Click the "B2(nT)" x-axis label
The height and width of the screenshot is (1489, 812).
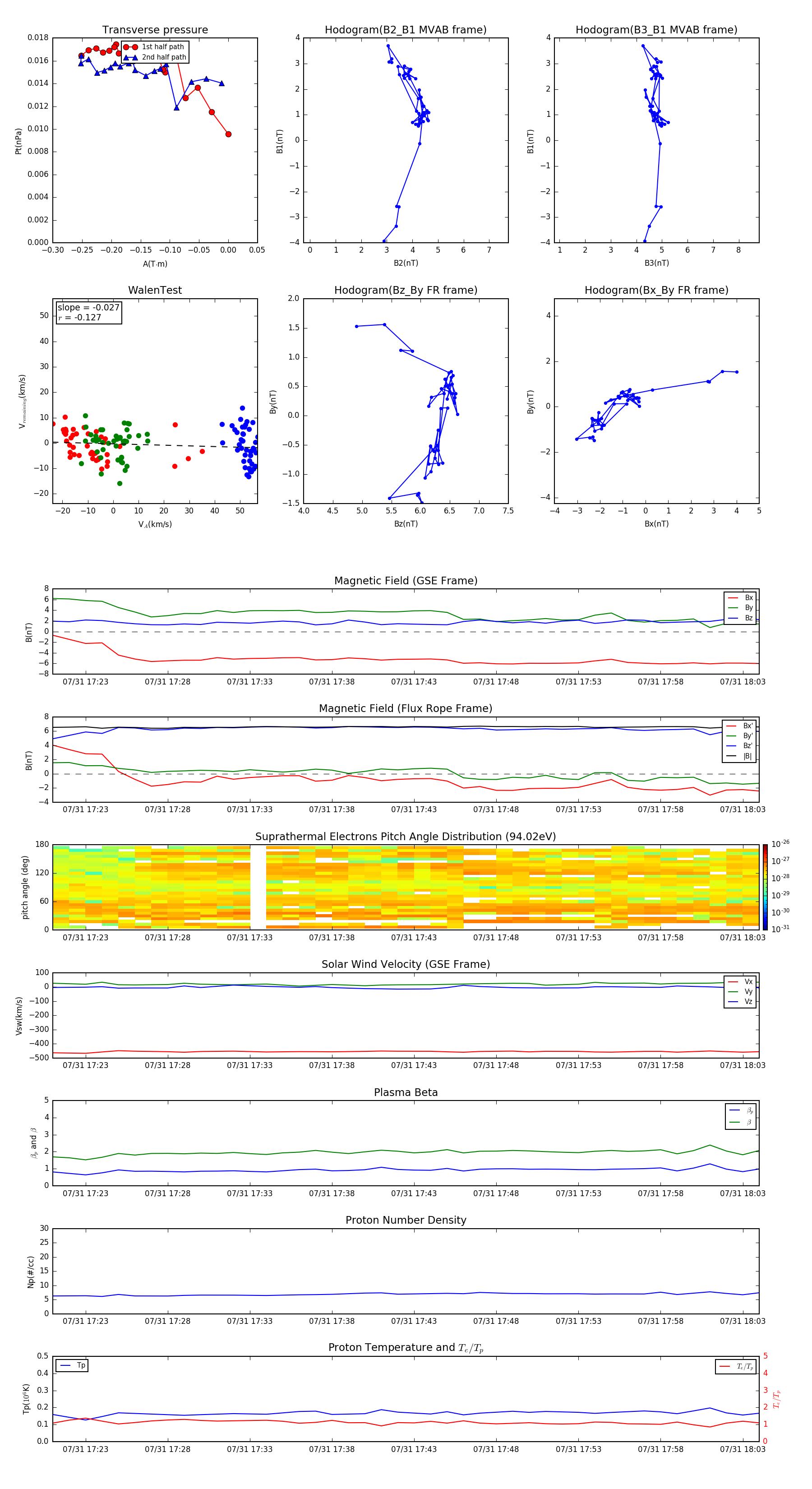[406, 263]
